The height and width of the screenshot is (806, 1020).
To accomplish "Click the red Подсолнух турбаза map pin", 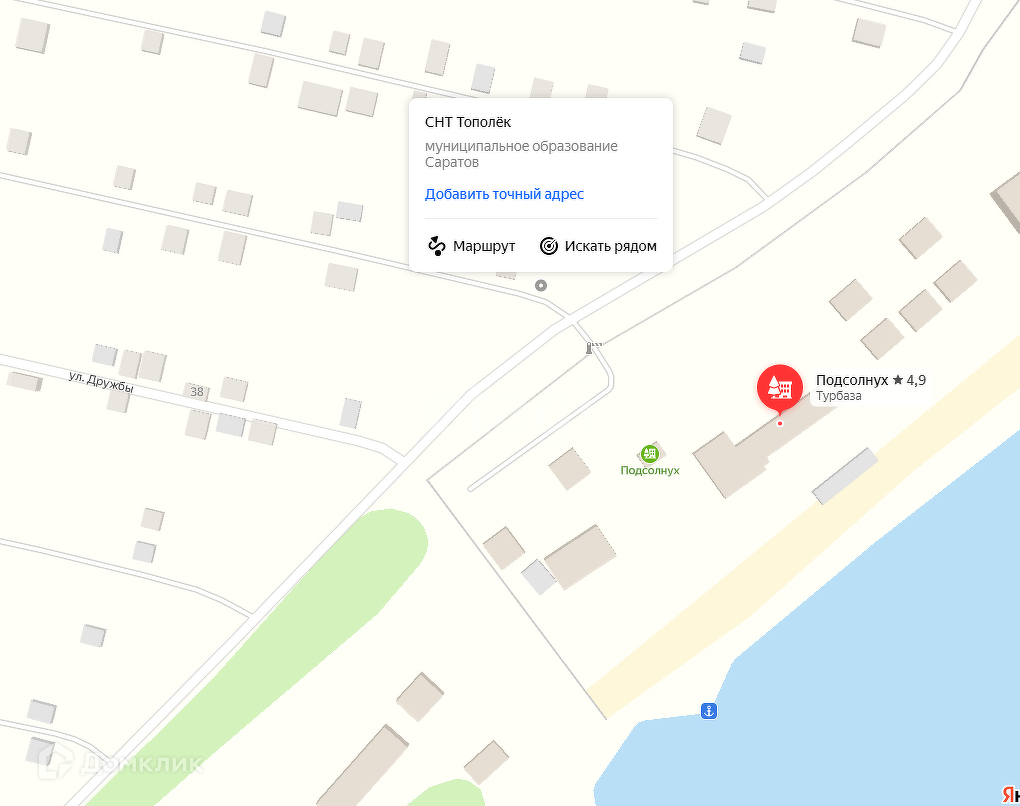I will tap(779, 389).
